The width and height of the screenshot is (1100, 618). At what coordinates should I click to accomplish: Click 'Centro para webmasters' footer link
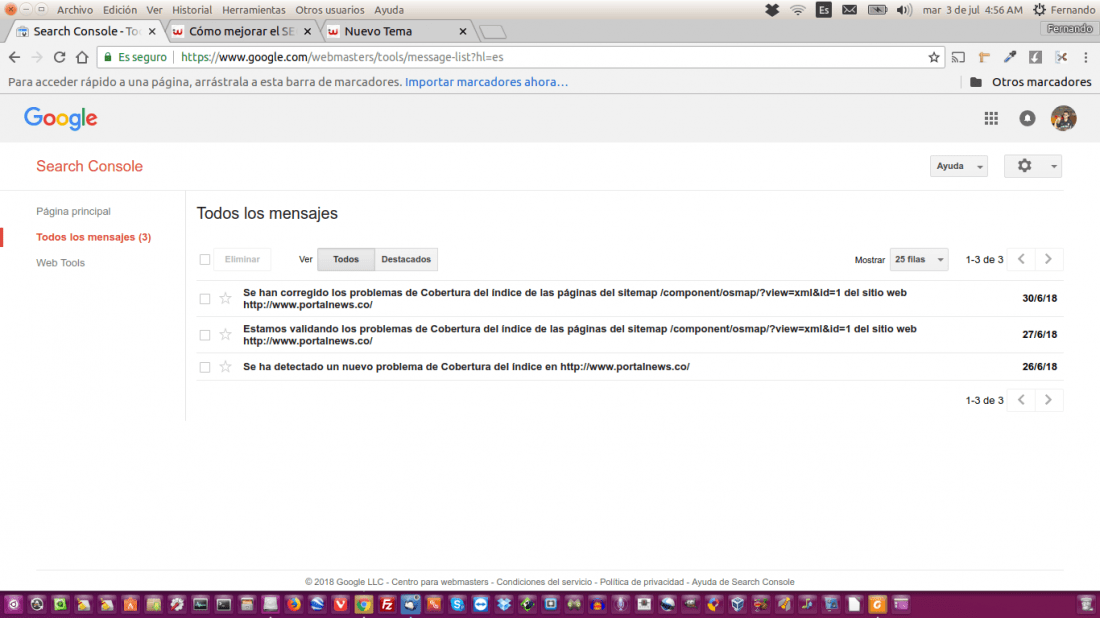pos(440,582)
